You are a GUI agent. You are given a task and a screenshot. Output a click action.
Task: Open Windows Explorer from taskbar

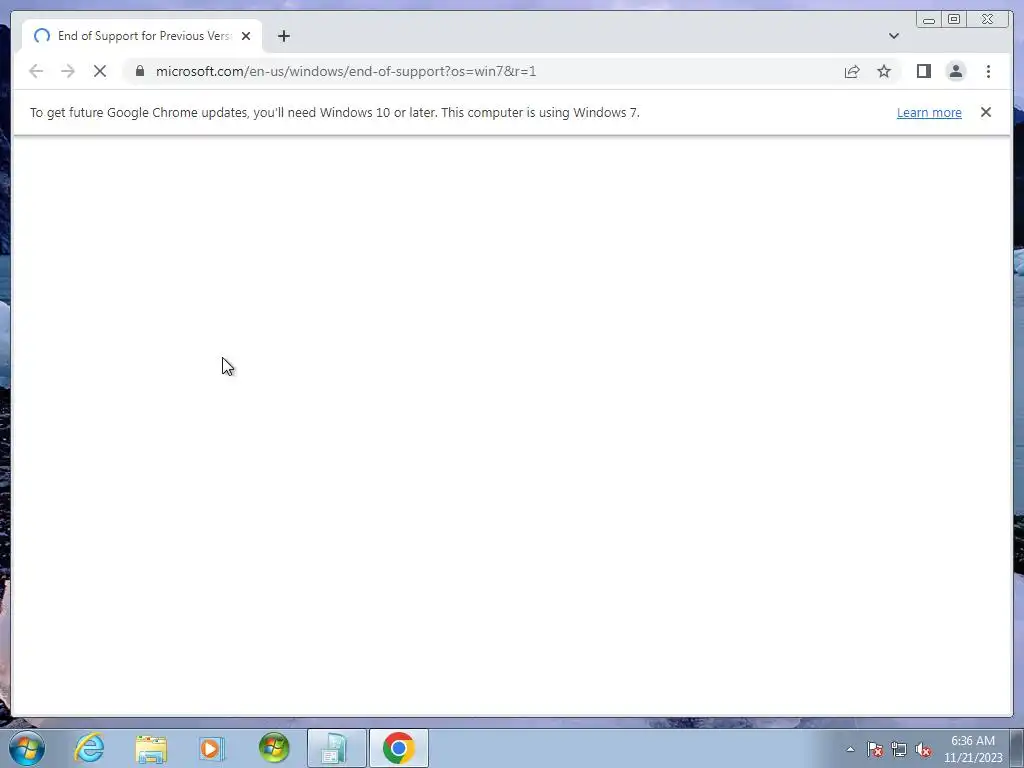click(151, 748)
